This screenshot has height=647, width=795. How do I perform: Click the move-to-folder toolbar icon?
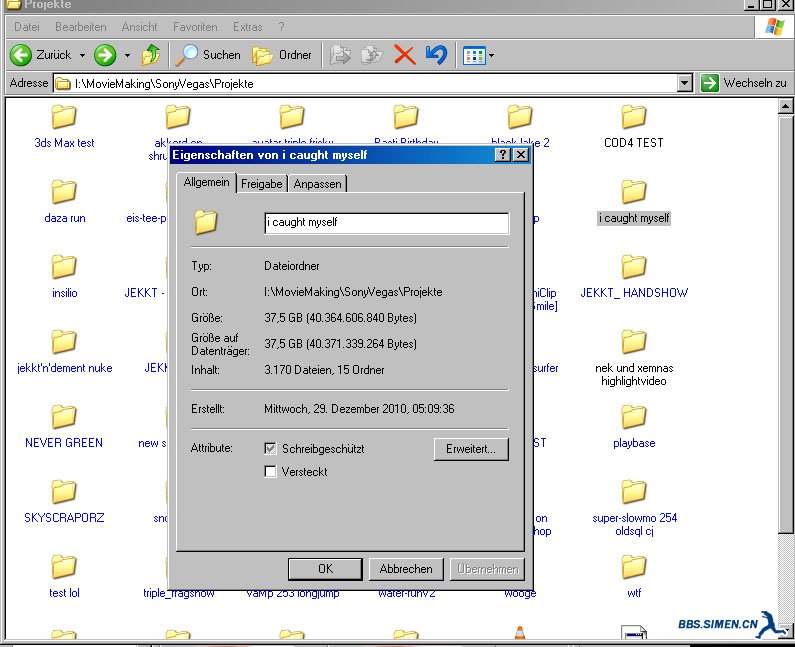(x=340, y=55)
